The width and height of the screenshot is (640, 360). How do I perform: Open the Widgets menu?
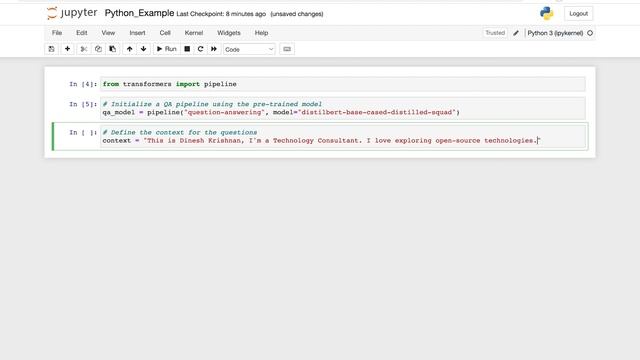(x=229, y=33)
